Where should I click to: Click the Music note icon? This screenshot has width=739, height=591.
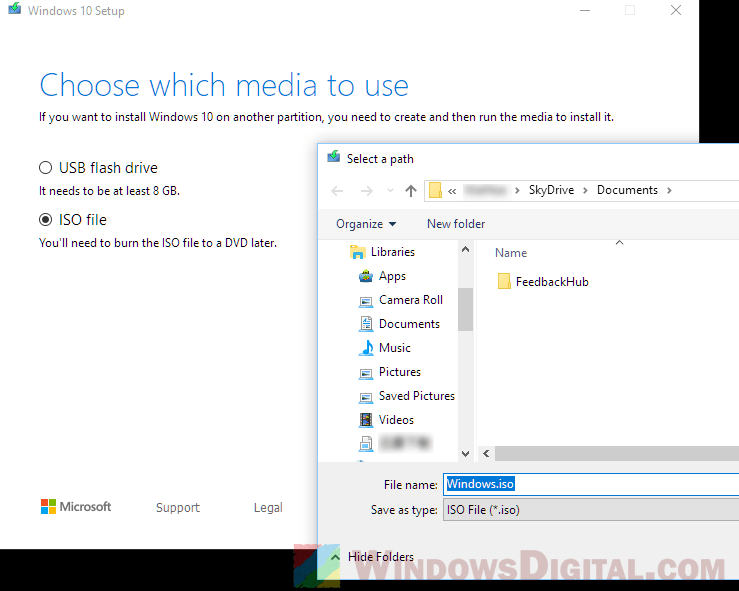tap(366, 348)
